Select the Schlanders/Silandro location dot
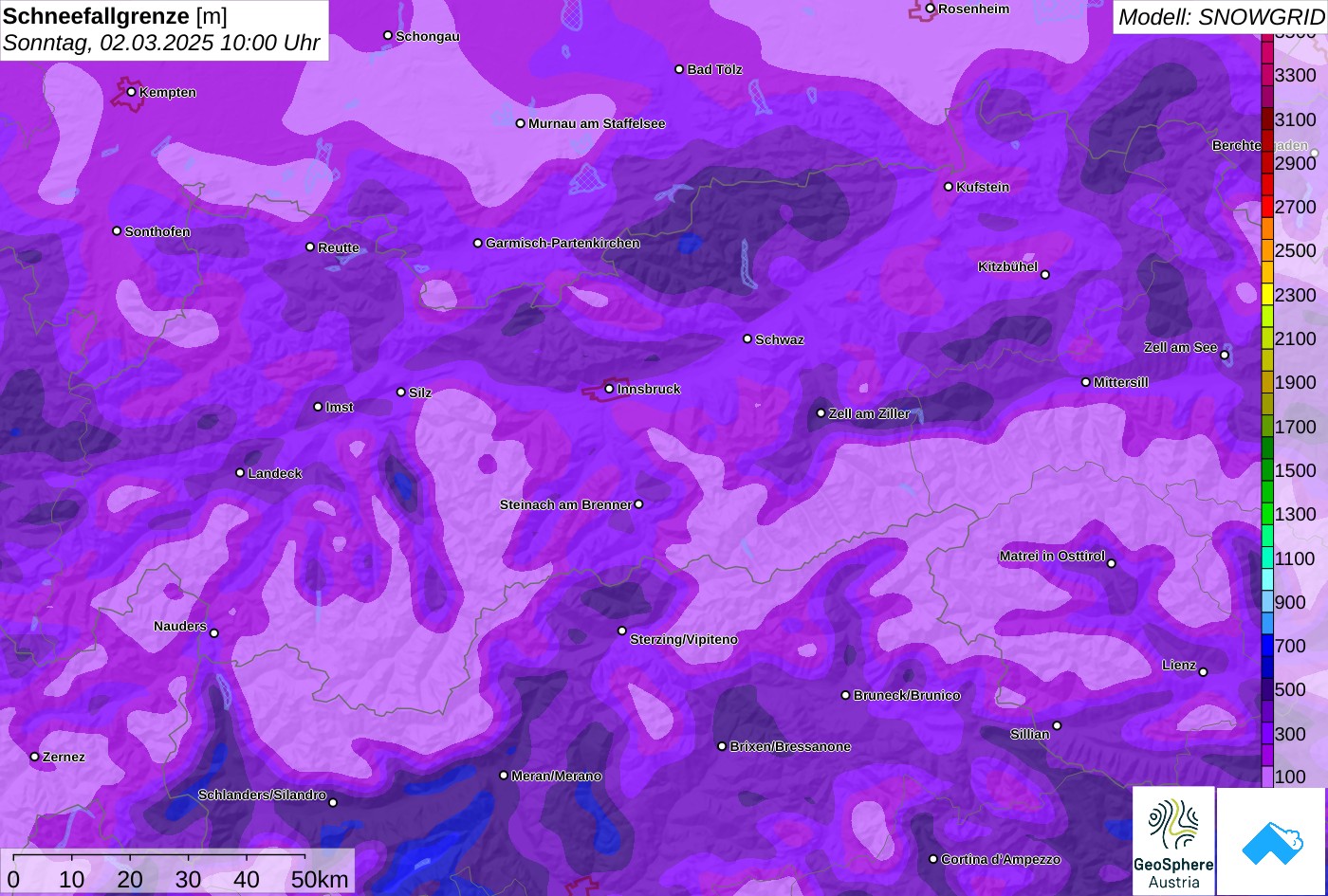1328x896 pixels. click(x=333, y=803)
